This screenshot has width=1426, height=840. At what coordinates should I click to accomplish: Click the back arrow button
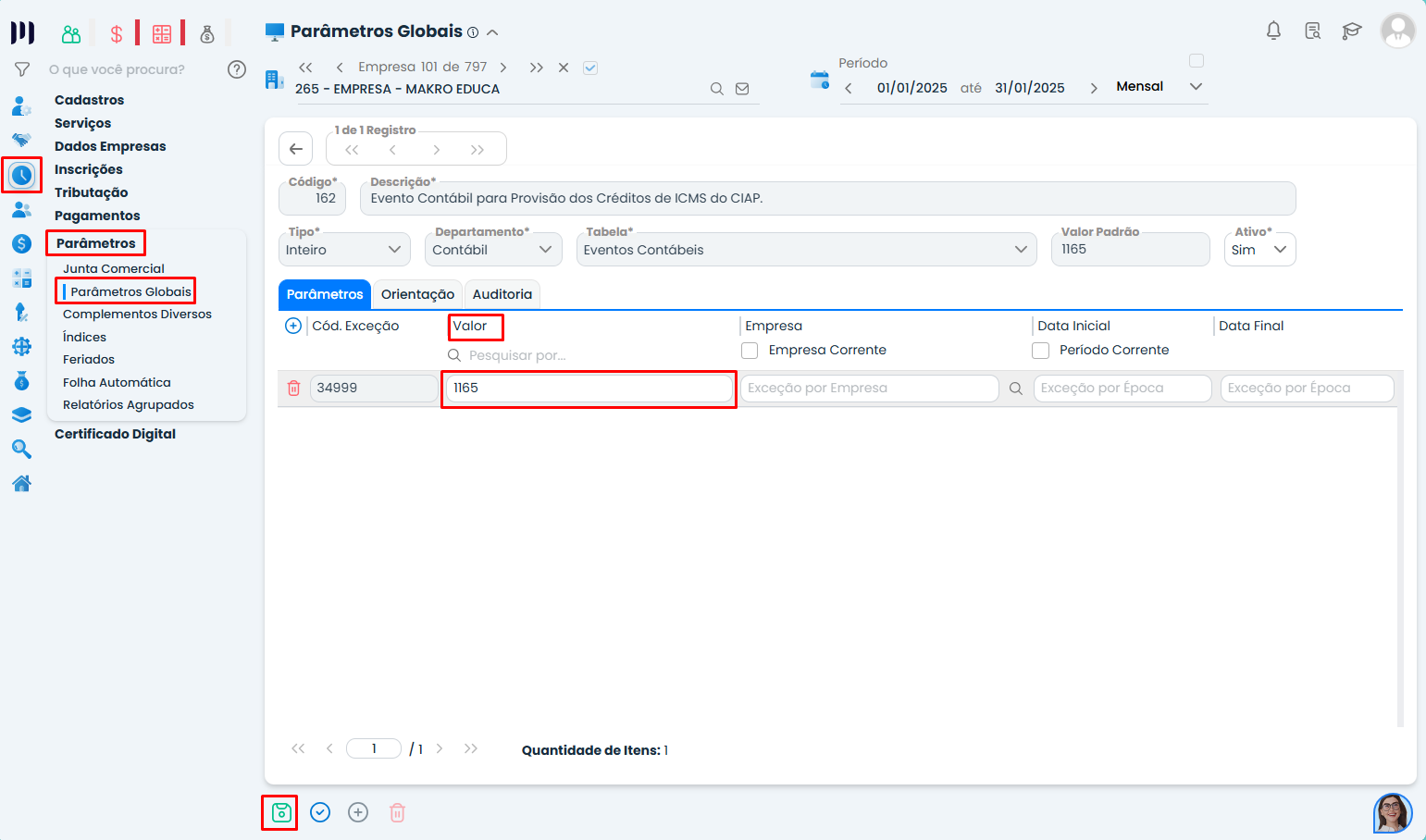click(x=296, y=149)
